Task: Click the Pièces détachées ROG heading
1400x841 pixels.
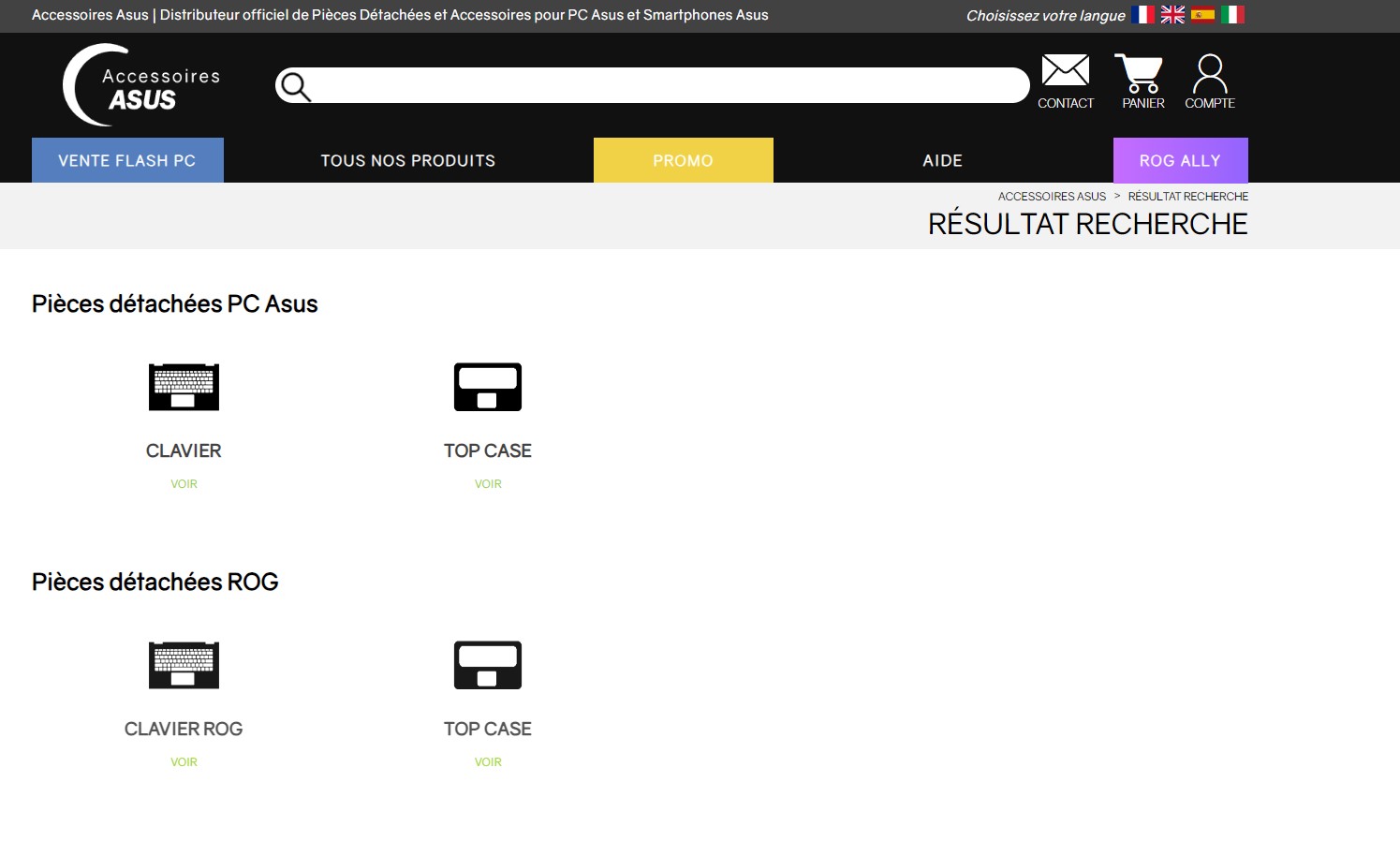Action: (155, 583)
